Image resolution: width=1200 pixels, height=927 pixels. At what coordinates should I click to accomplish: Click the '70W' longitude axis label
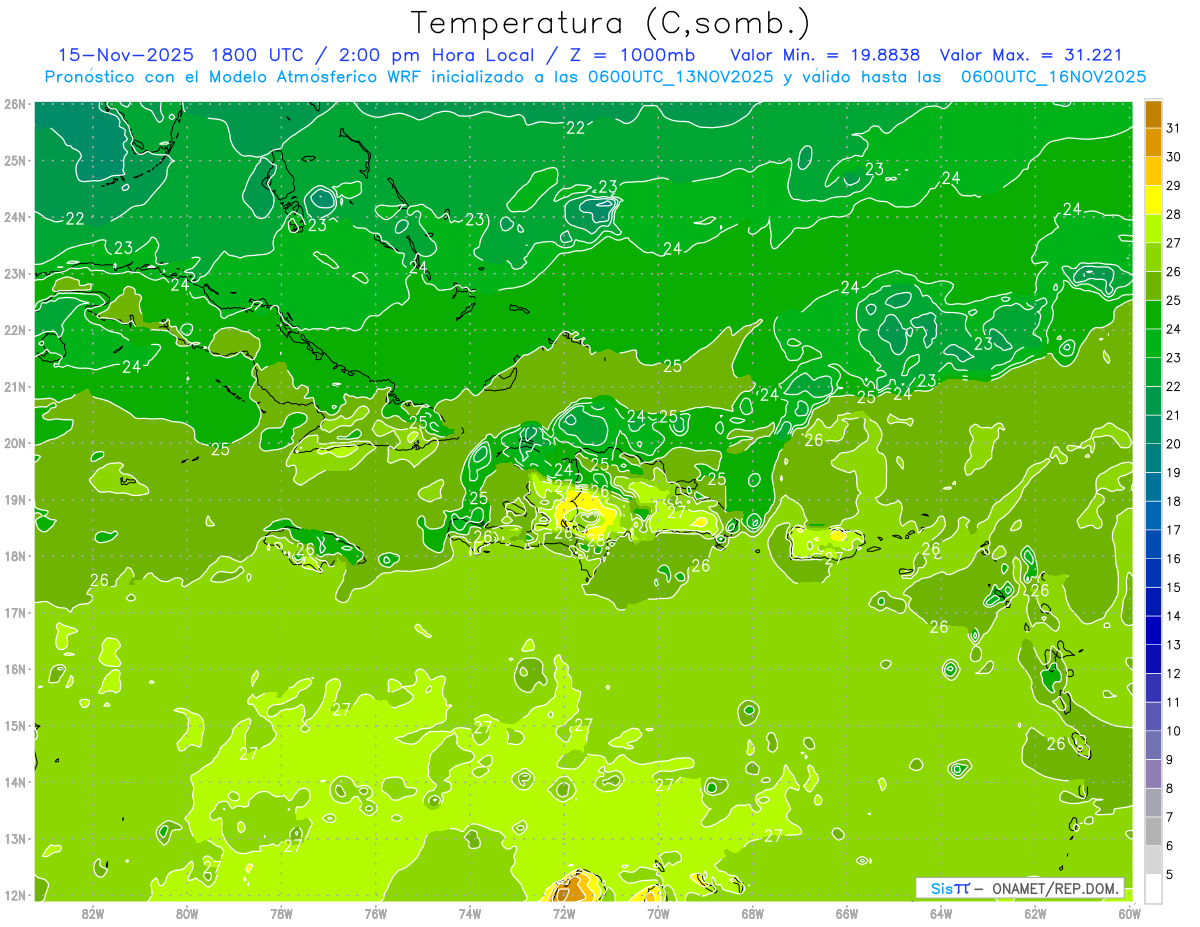point(658,913)
